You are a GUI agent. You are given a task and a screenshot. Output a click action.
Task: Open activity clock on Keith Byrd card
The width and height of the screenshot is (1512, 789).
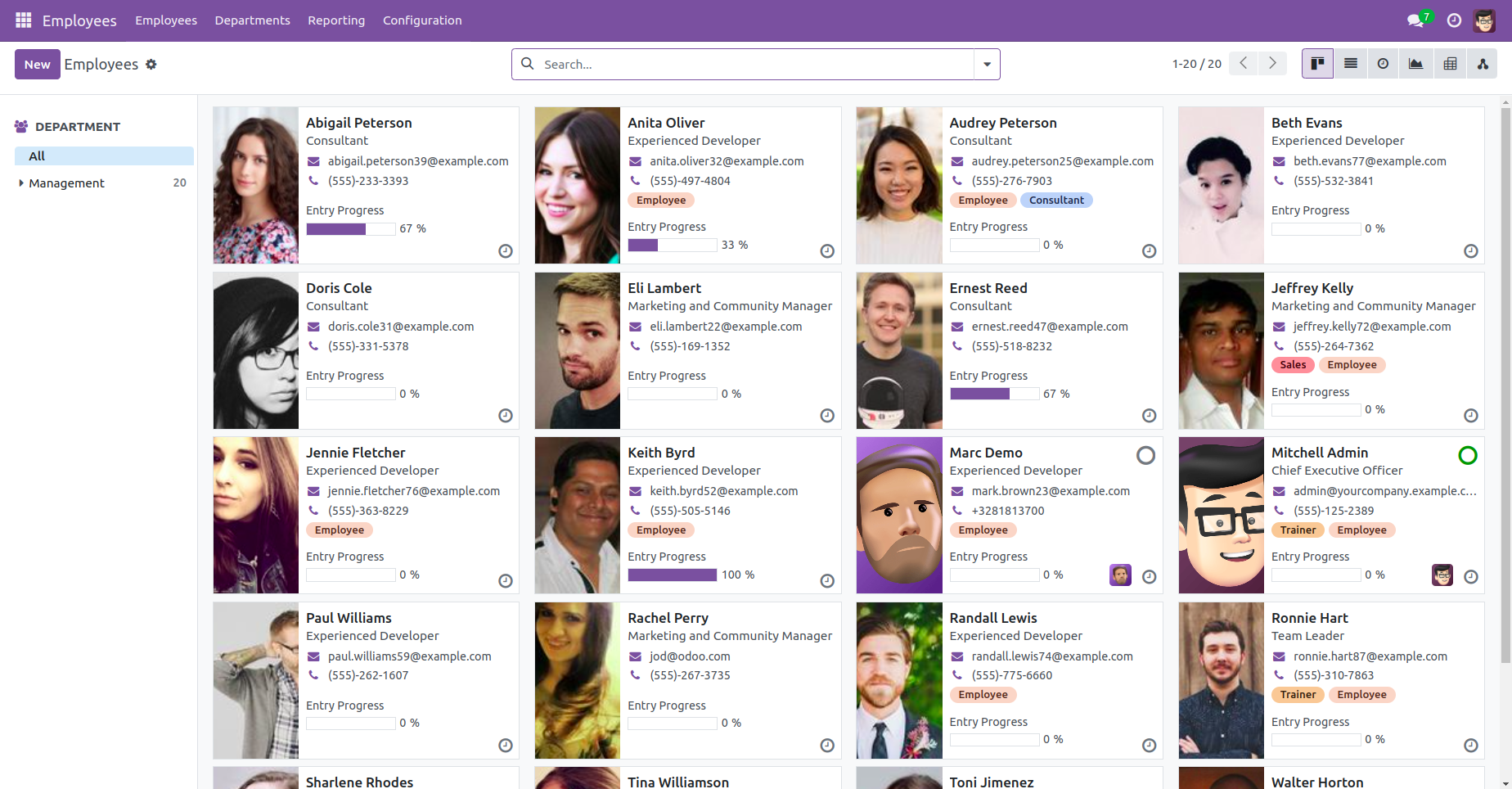827,581
